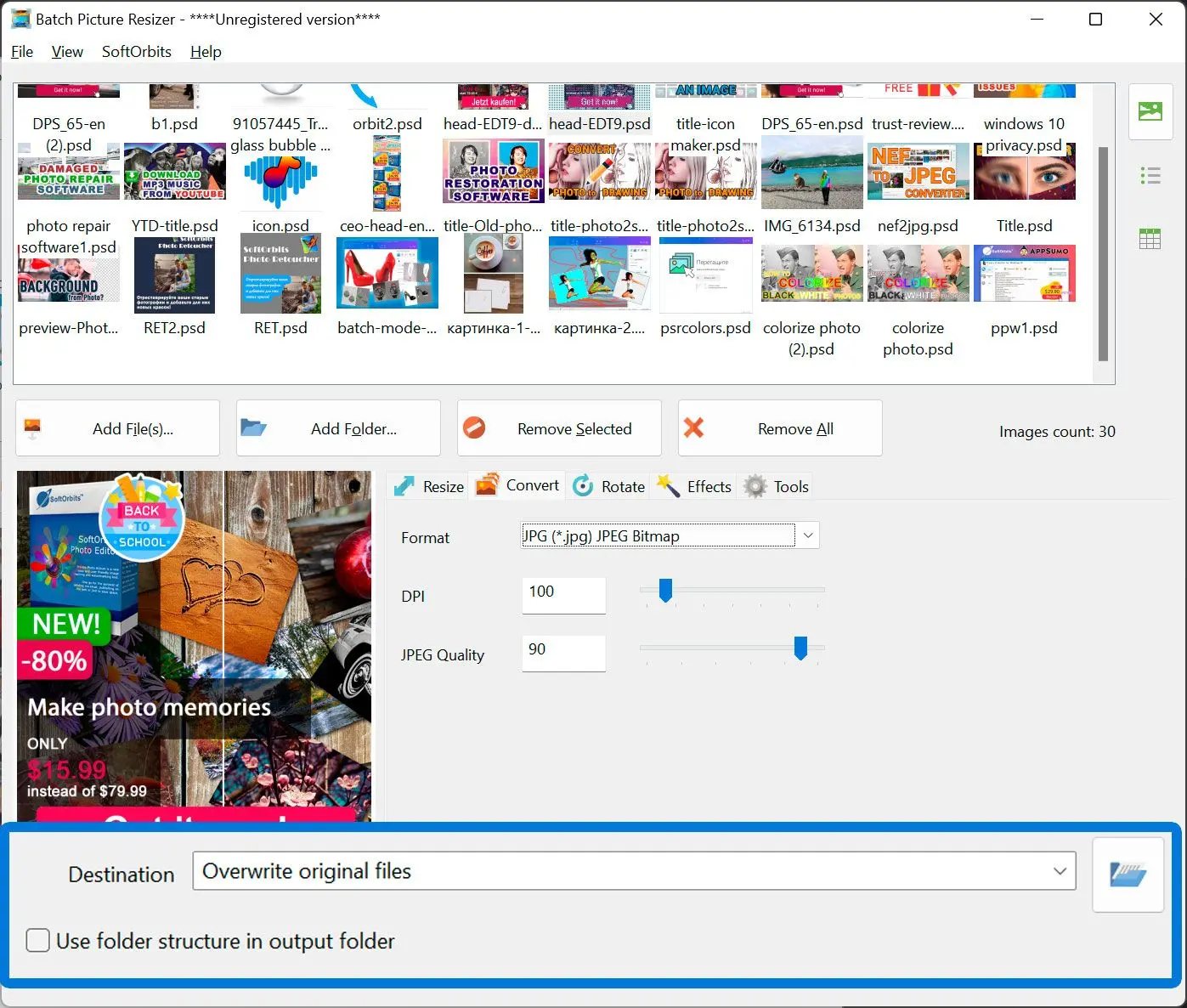The width and height of the screenshot is (1187, 1008).
Task: Click the JPEG Quality slider handle
Action: [x=800, y=648]
